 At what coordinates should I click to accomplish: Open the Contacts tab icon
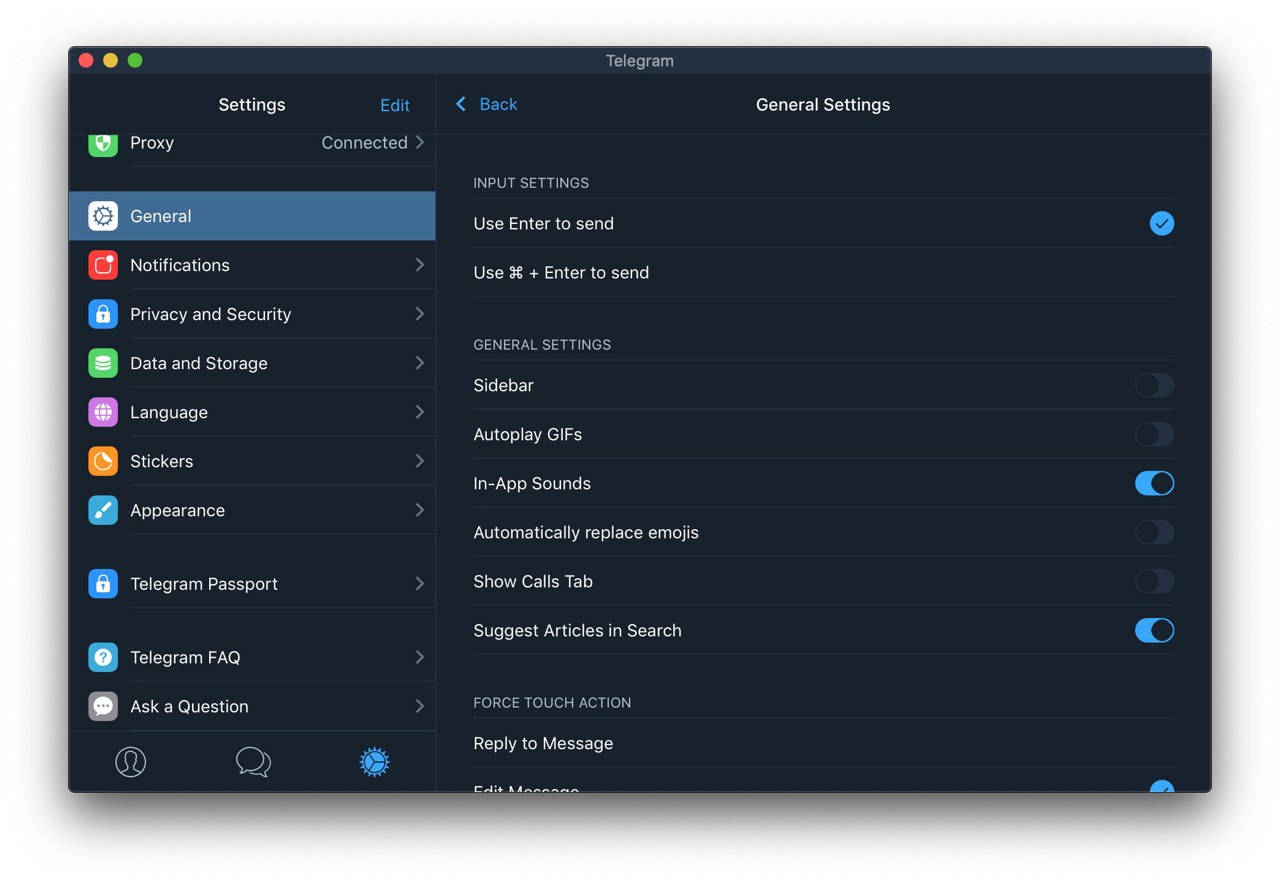point(130,762)
